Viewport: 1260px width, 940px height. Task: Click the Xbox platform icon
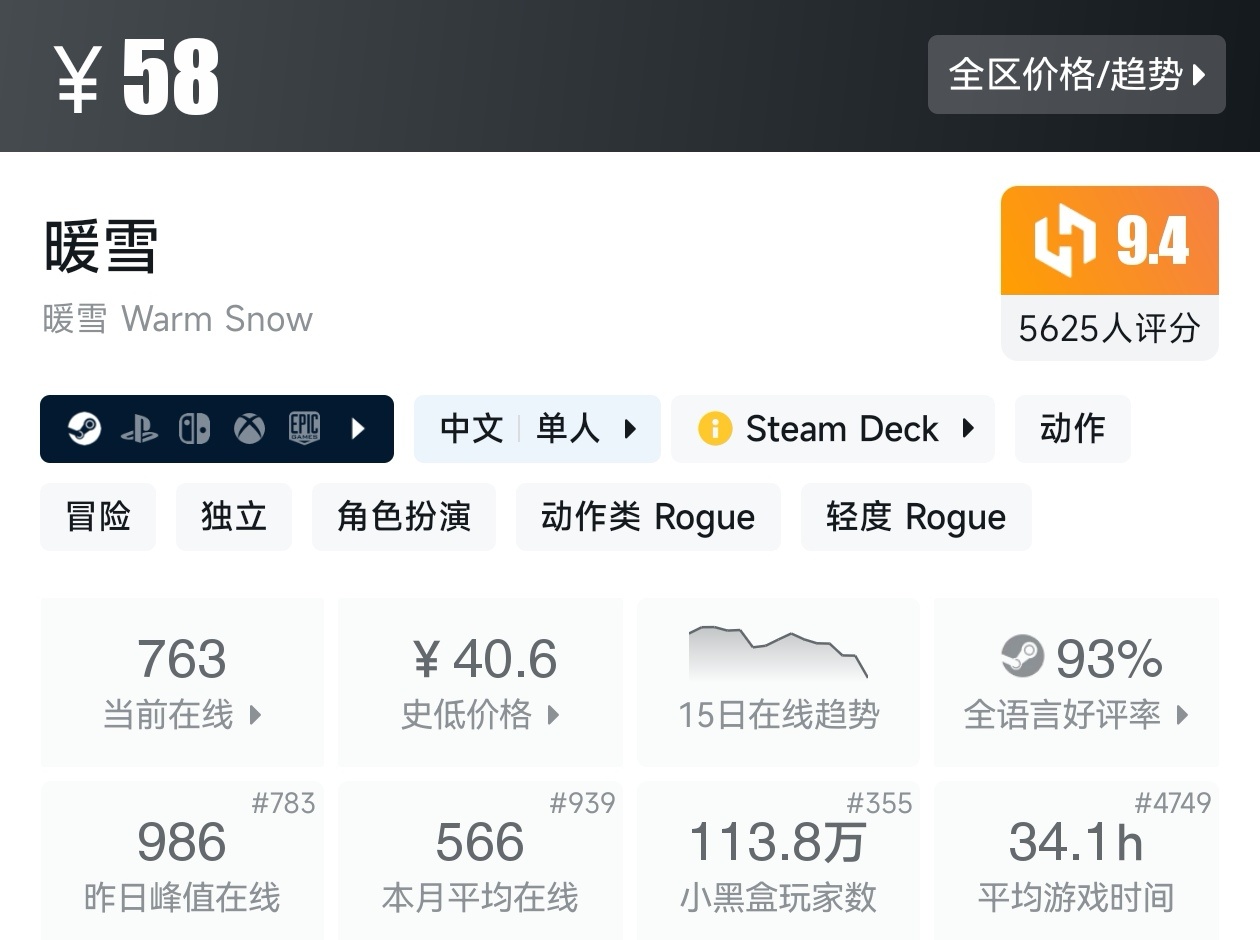[x=249, y=429]
